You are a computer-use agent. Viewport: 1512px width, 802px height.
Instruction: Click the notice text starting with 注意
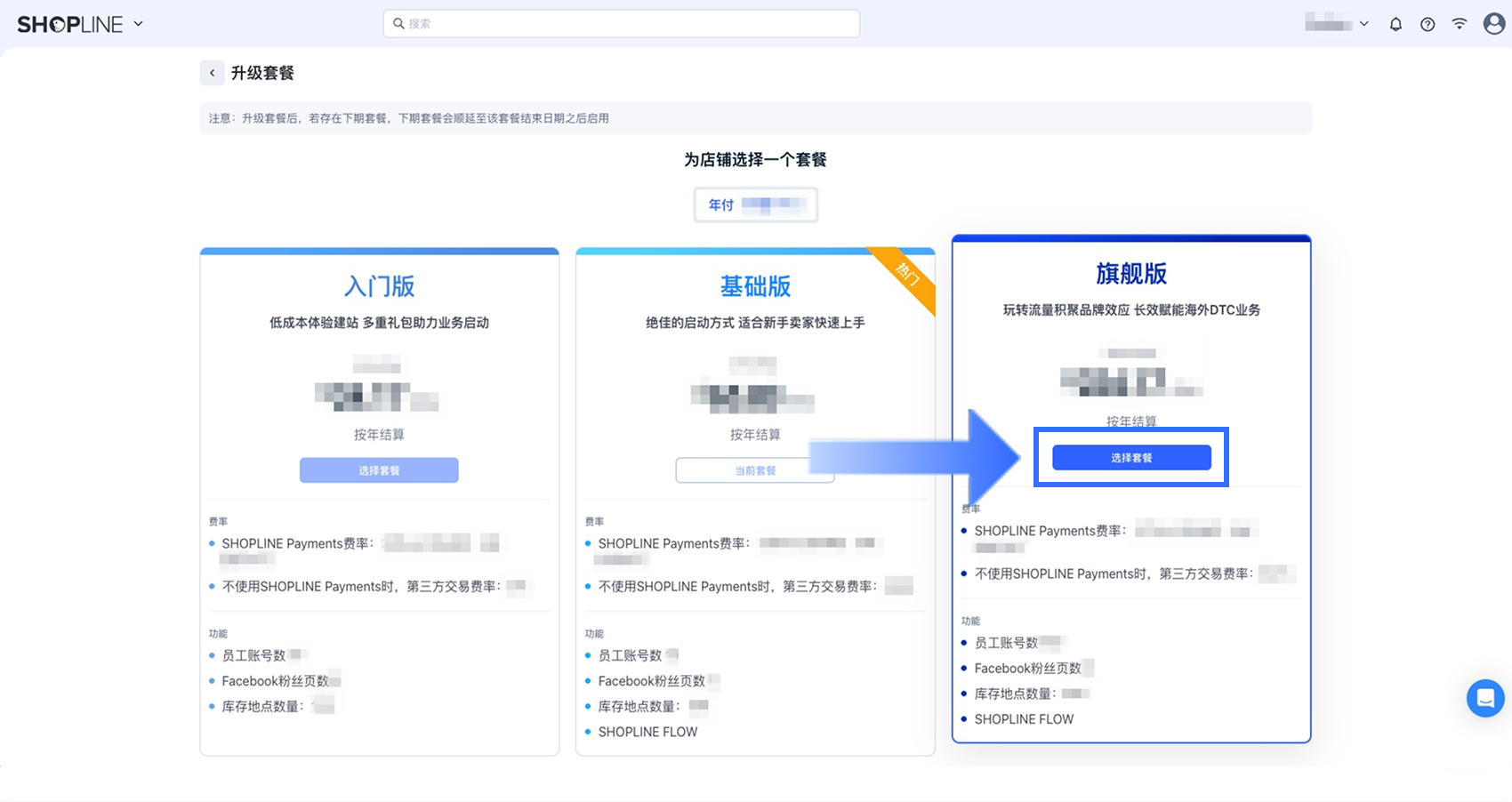[x=409, y=118]
